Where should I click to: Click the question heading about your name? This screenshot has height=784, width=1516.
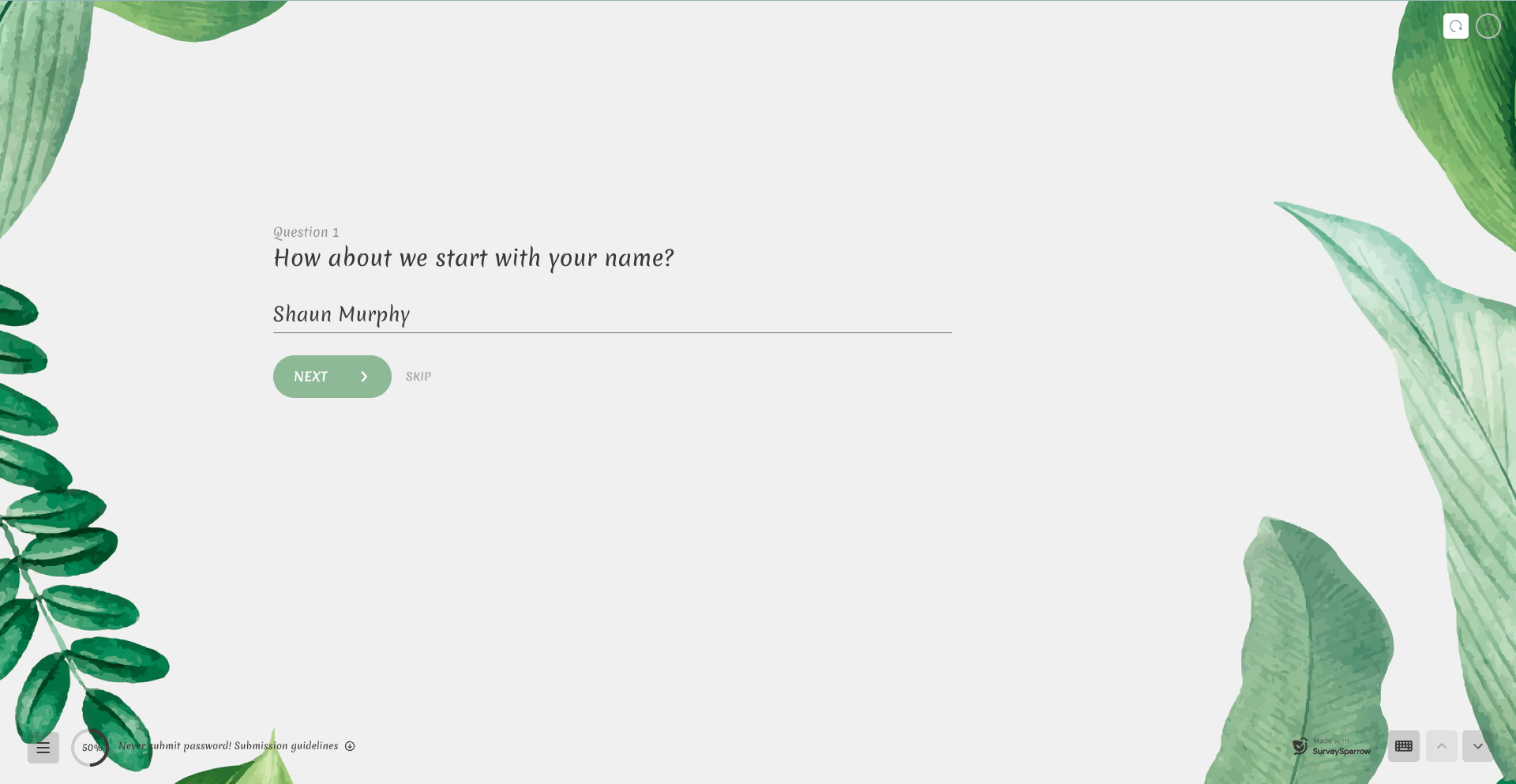[x=474, y=258]
